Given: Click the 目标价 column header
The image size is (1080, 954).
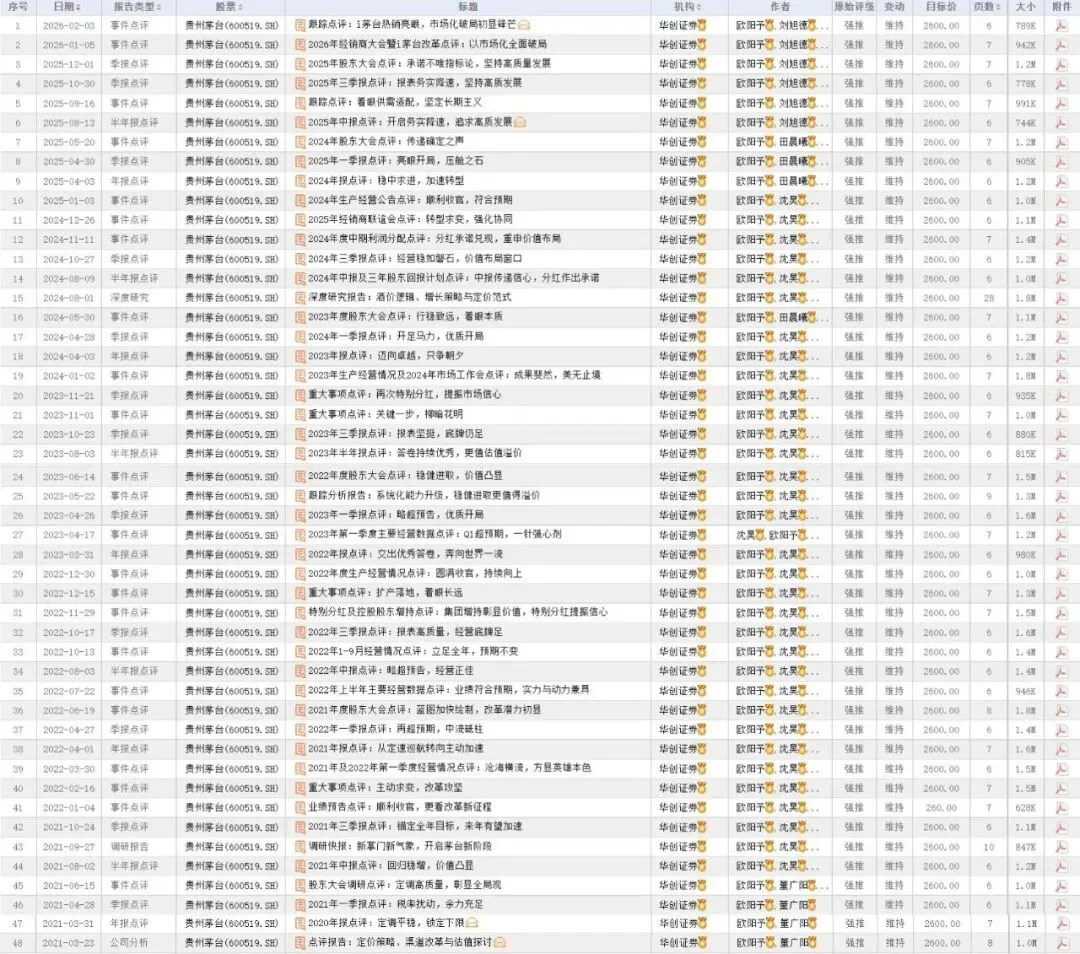Looking at the screenshot, I should click(x=941, y=7).
